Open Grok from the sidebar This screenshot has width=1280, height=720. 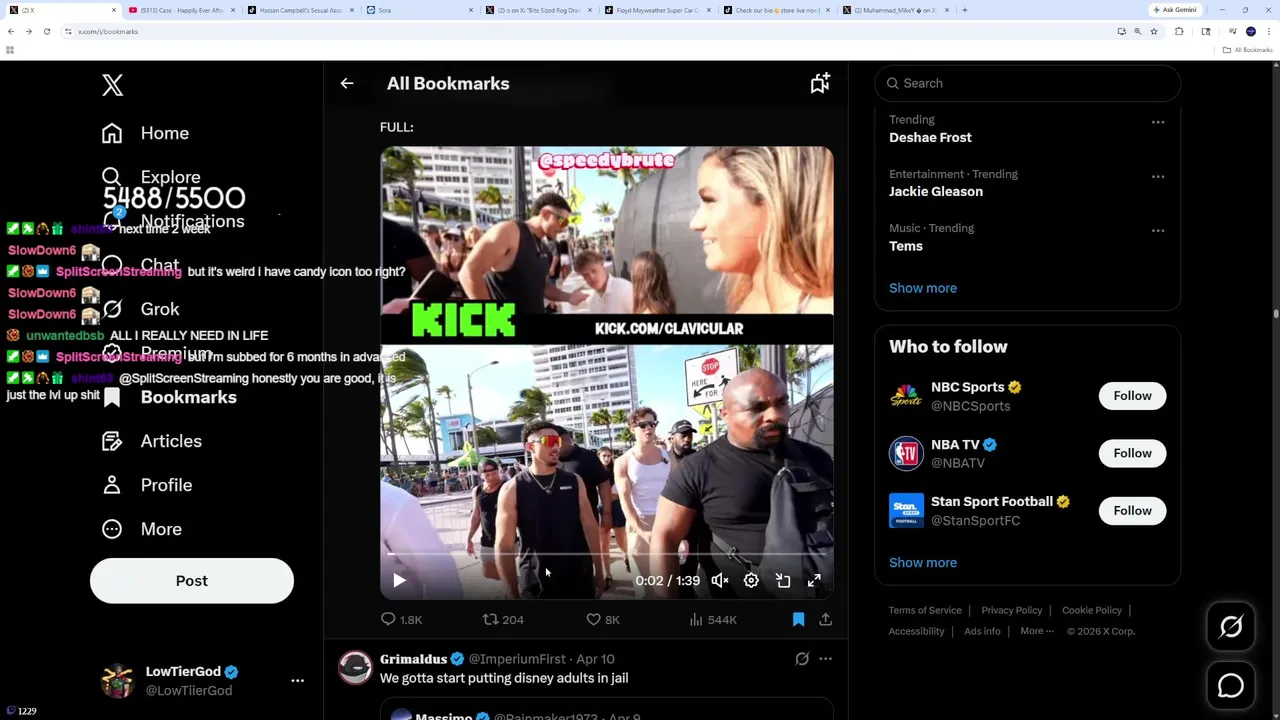coord(140,309)
